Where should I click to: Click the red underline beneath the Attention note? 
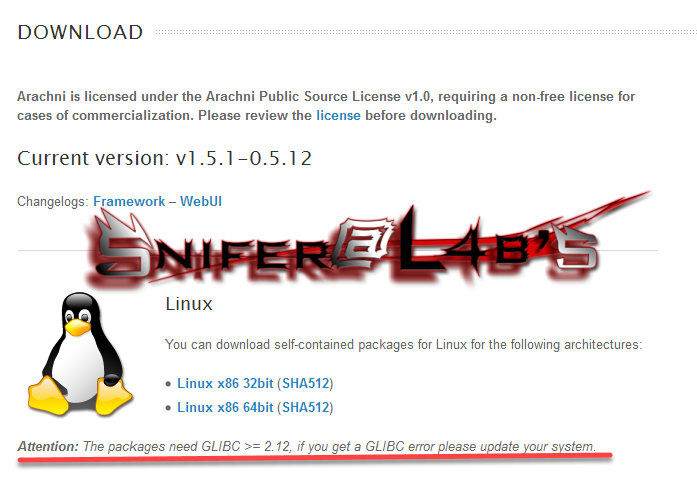(x=315, y=458)
